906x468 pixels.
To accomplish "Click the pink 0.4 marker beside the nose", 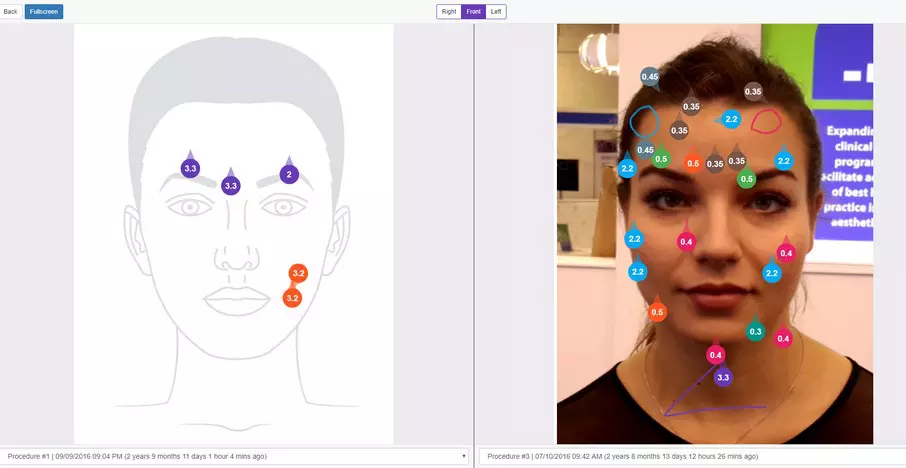I will click(686, 241).
